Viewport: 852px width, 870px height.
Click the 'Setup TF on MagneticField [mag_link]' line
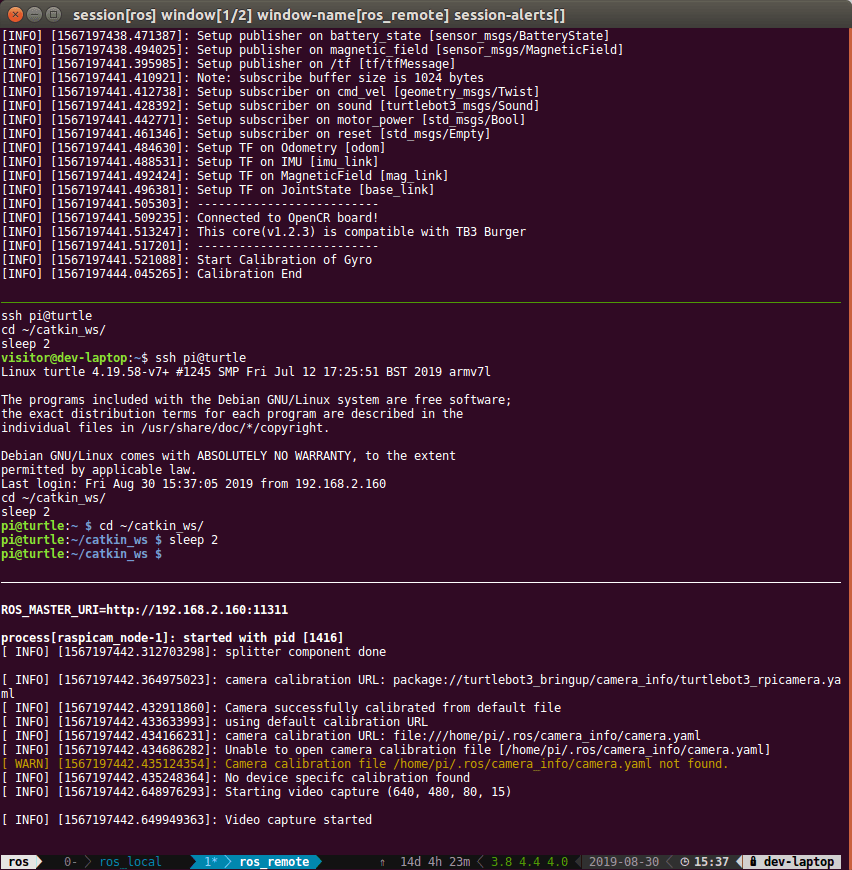coord(225,176)
